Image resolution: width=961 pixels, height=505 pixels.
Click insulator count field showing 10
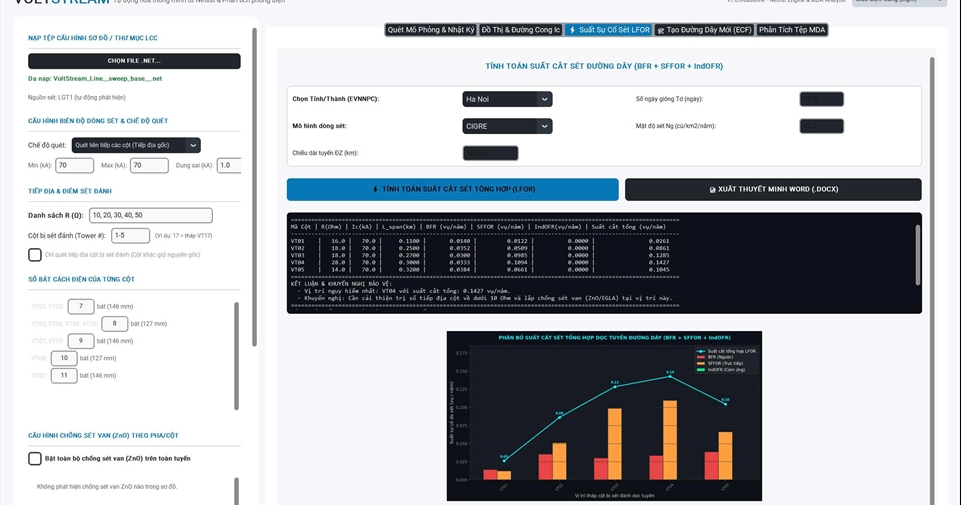(x=64, y=358)
